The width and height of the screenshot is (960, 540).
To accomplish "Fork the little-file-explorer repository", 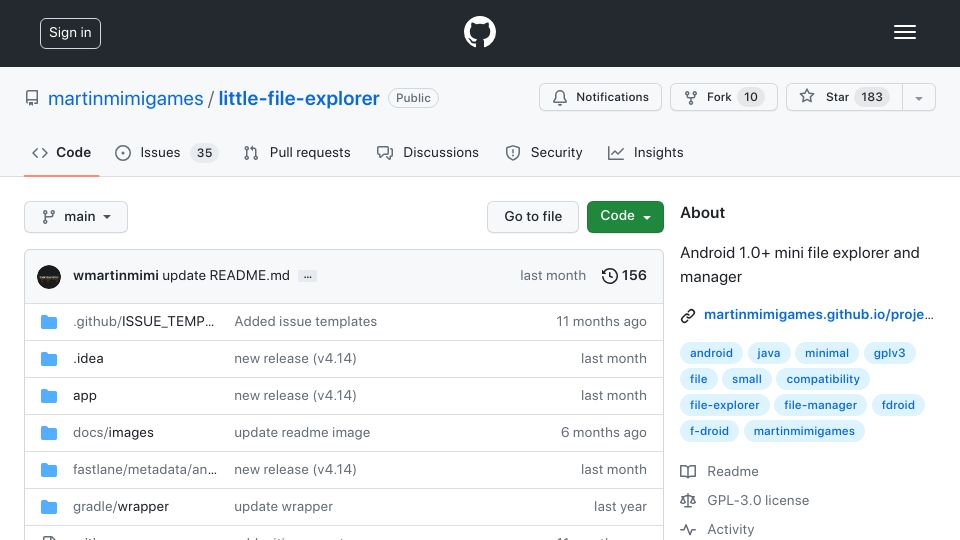I will point(724,97).
